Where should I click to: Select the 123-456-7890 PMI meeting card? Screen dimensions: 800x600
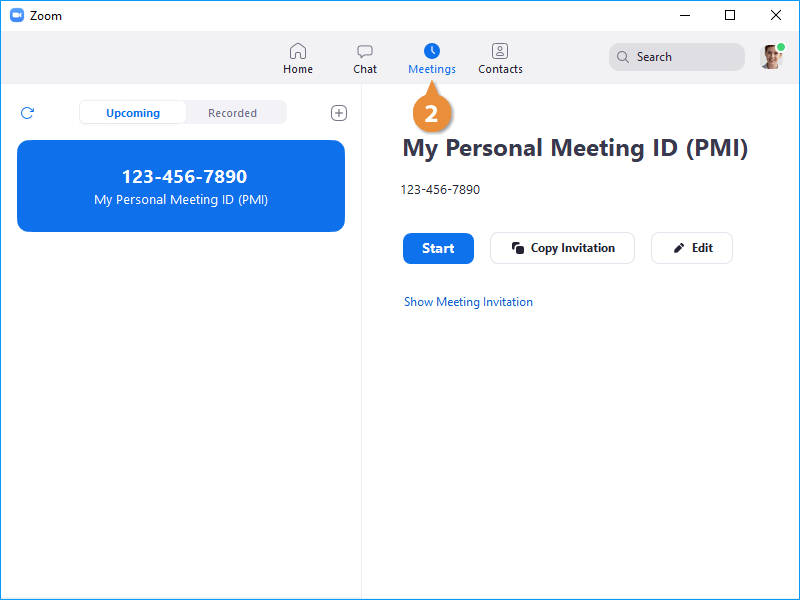tap(181, 186)
